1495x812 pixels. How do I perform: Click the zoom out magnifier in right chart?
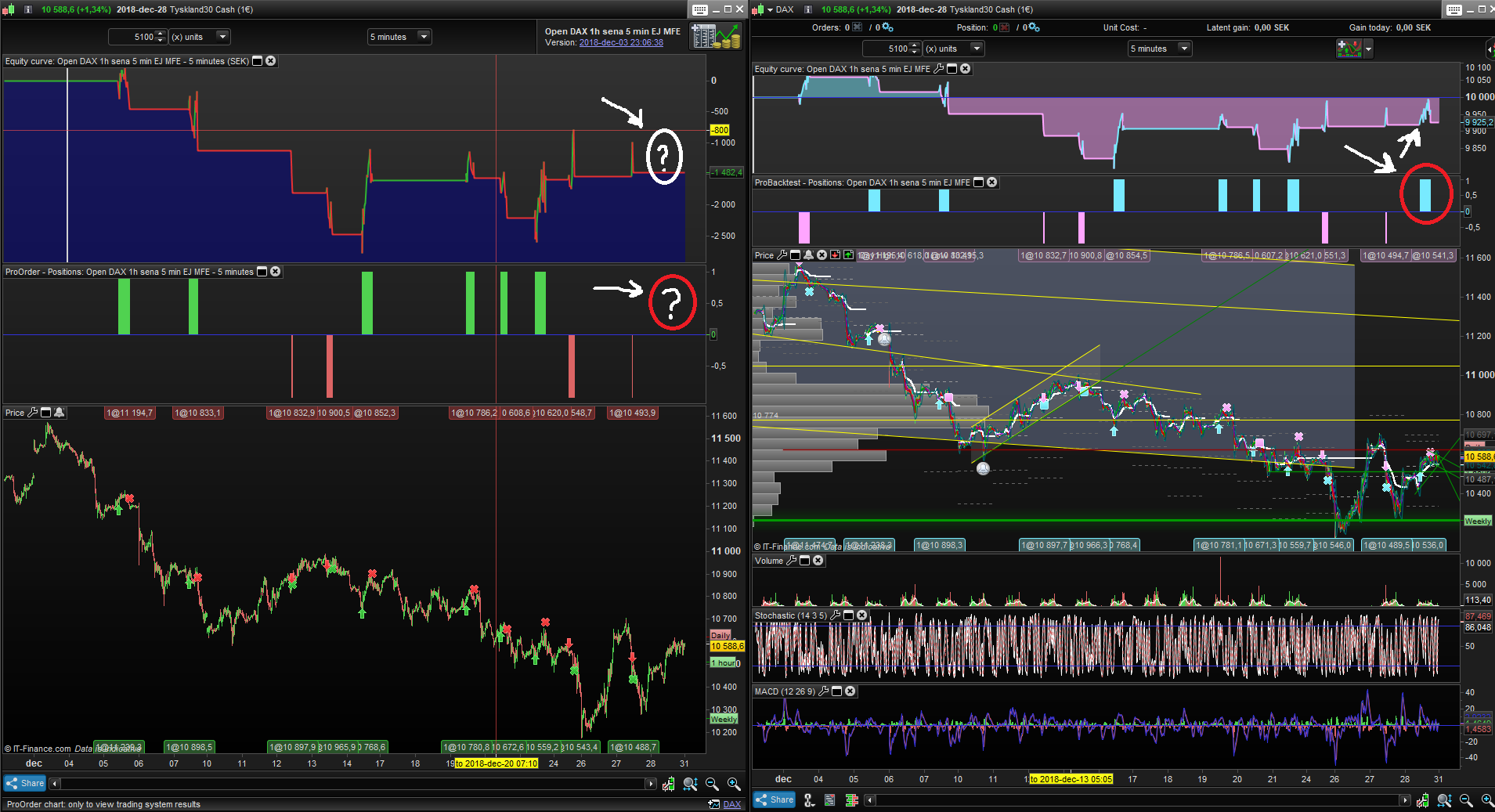[1466, 800]
